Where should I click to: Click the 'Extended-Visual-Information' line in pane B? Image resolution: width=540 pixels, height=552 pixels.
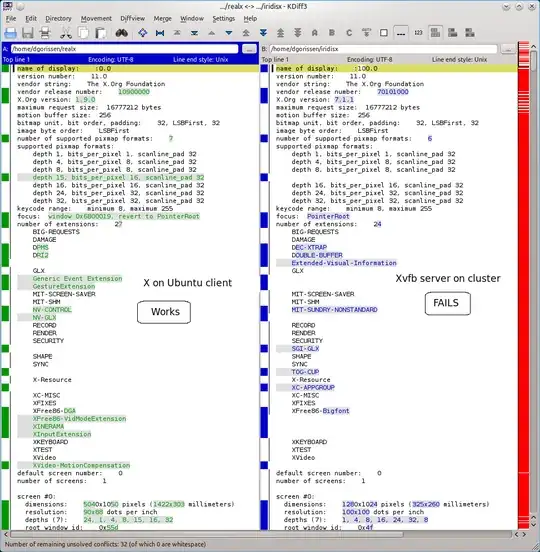click(344, 263)
